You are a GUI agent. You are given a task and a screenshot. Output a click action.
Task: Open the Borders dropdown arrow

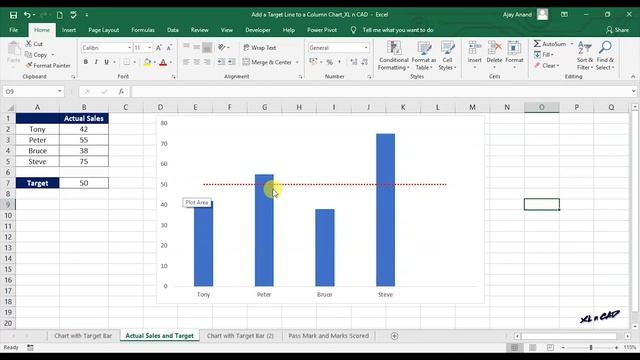pos(135,62)
